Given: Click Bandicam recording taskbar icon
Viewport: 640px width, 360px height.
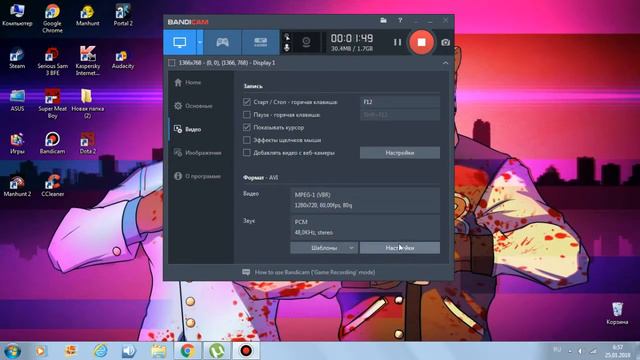Looking at the screenshot, I should pos(246,351).
